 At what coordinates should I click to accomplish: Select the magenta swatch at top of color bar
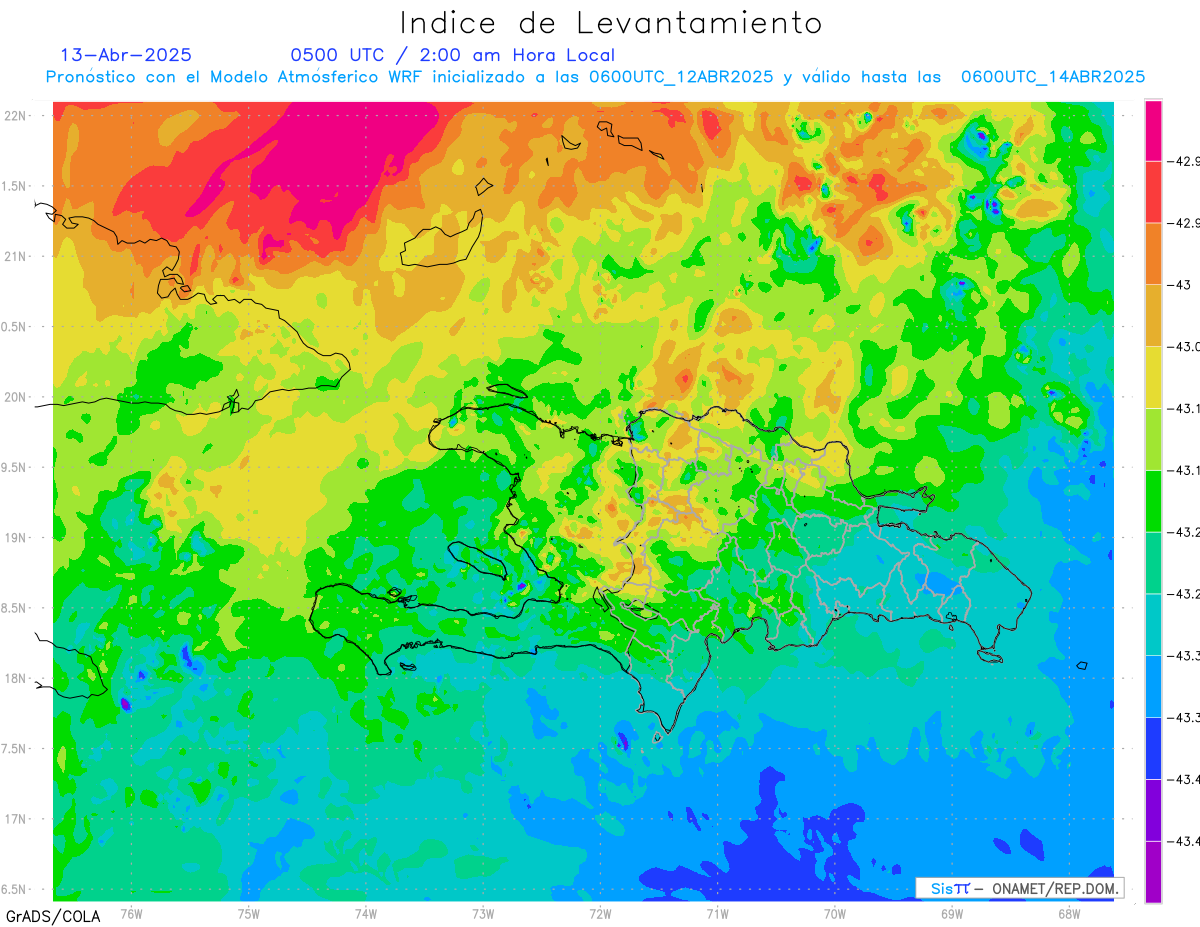(x=1153, y=130)
